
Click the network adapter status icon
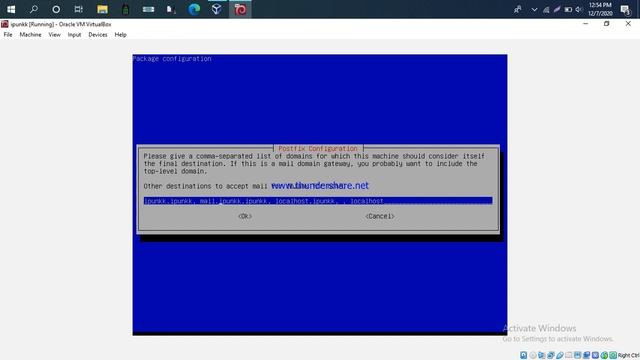click(551, 355)
